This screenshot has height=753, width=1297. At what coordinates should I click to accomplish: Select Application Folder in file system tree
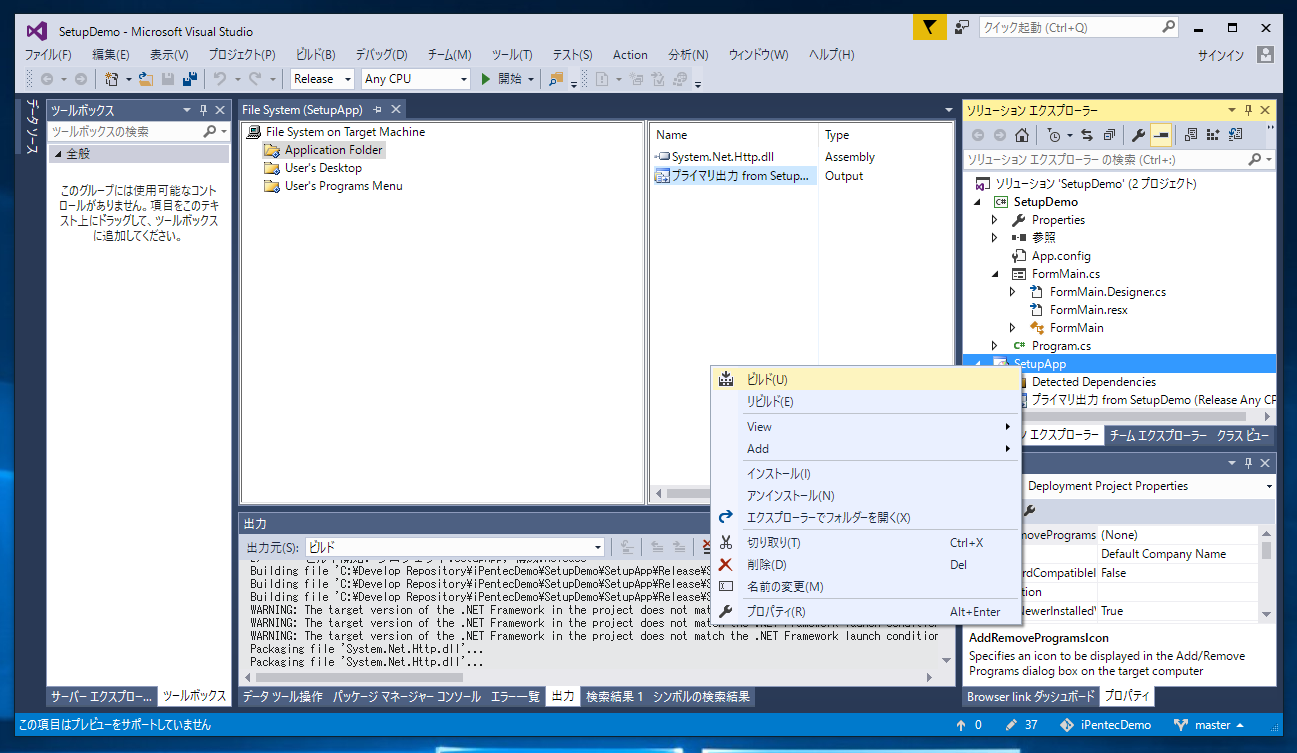pyautogui.click(x=333, y=150)
